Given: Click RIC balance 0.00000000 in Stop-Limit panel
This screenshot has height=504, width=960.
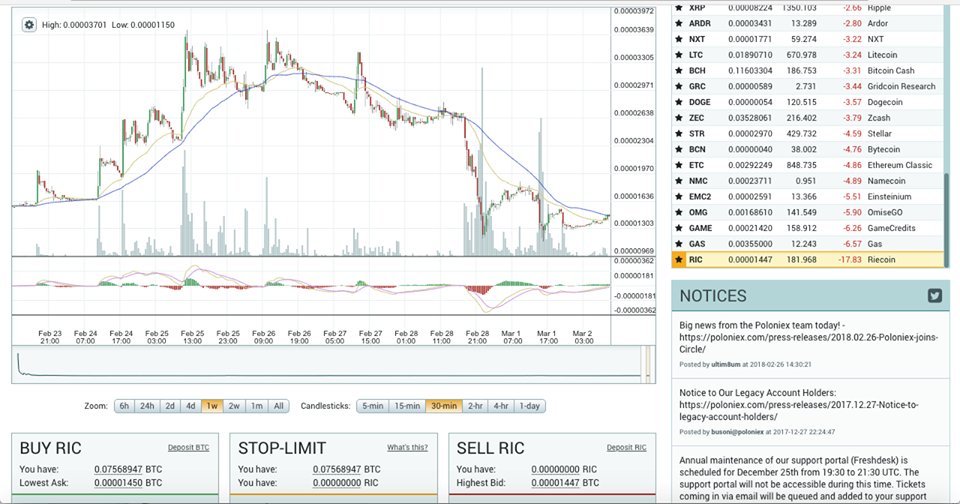Looking at the screenshot, I should (337, 483).
